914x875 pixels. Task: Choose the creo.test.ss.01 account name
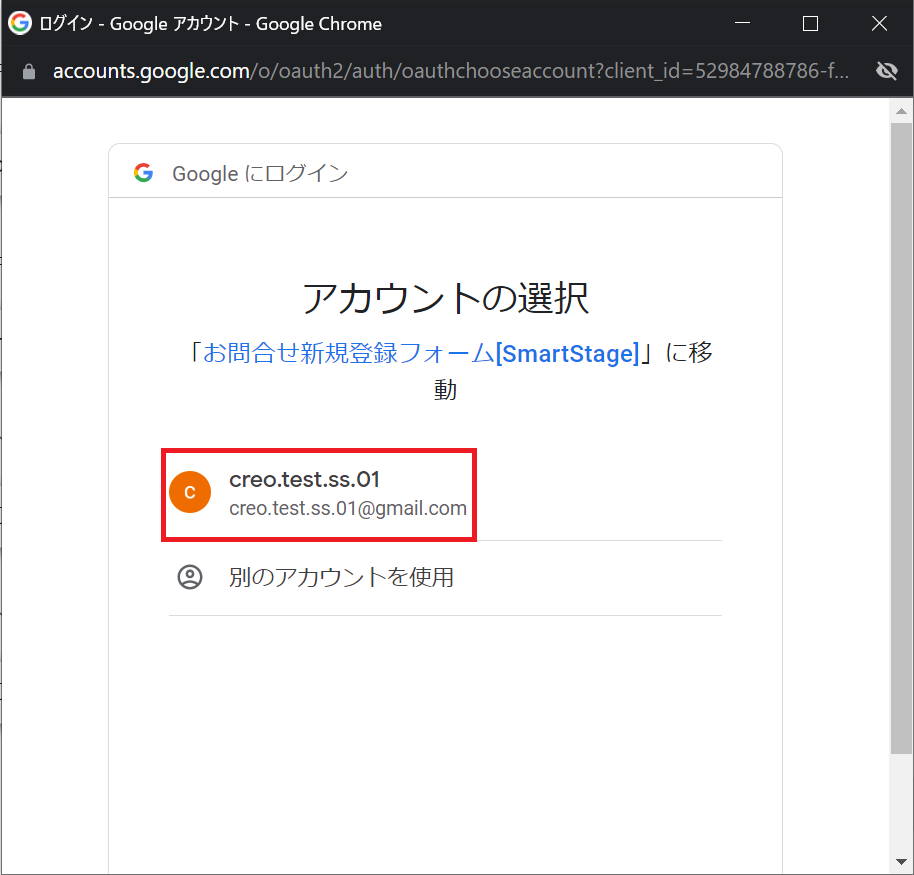pyautogui.click(x=304, y=480)
